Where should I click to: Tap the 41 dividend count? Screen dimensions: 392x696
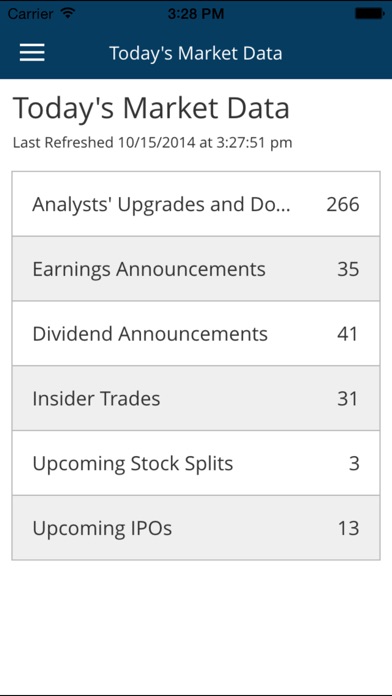(x=348, y=334)
